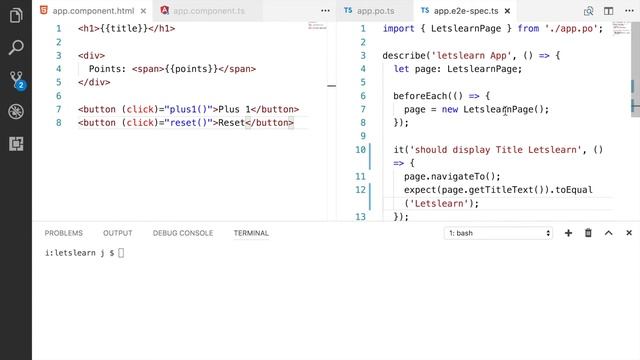Open the Search view in activity bar
The width and height of the screenshot is (640, 360).
[x=16, y=47]
